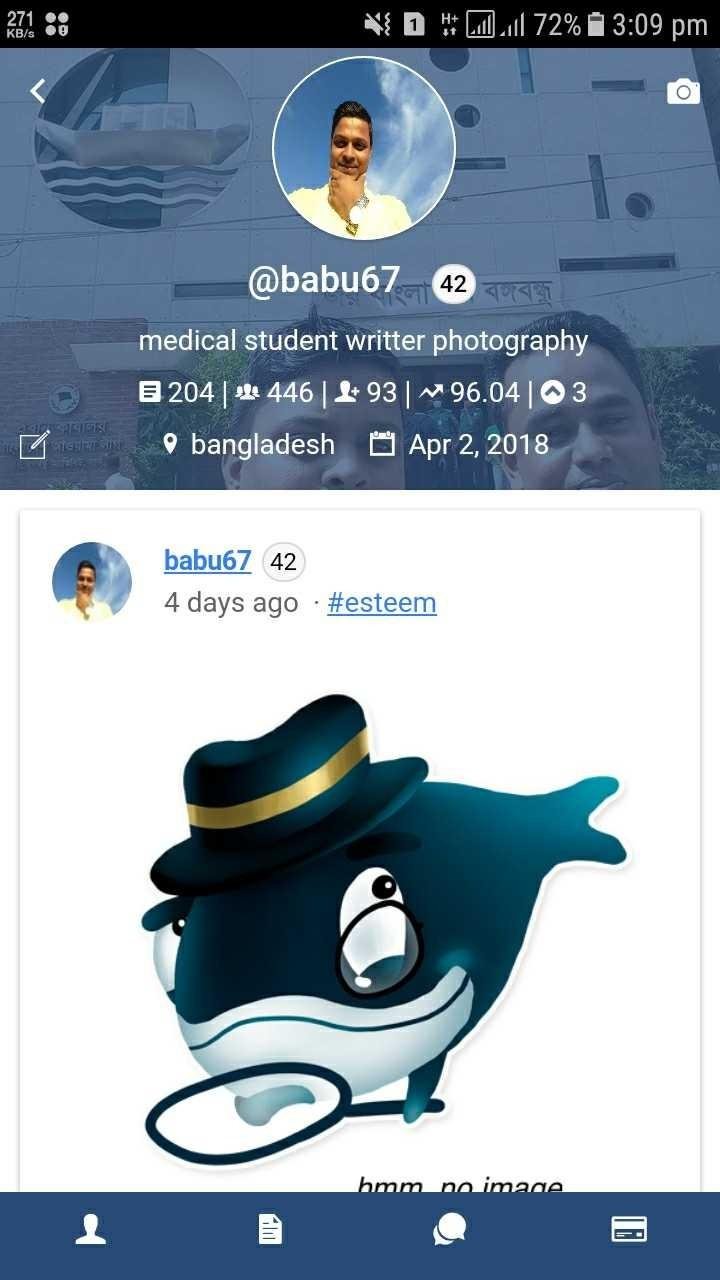Image resolution: width=720 pixels, height=1280 pixels.
Task: Tap the upvote circle icon showing 3
Action: tap(552, 393)
